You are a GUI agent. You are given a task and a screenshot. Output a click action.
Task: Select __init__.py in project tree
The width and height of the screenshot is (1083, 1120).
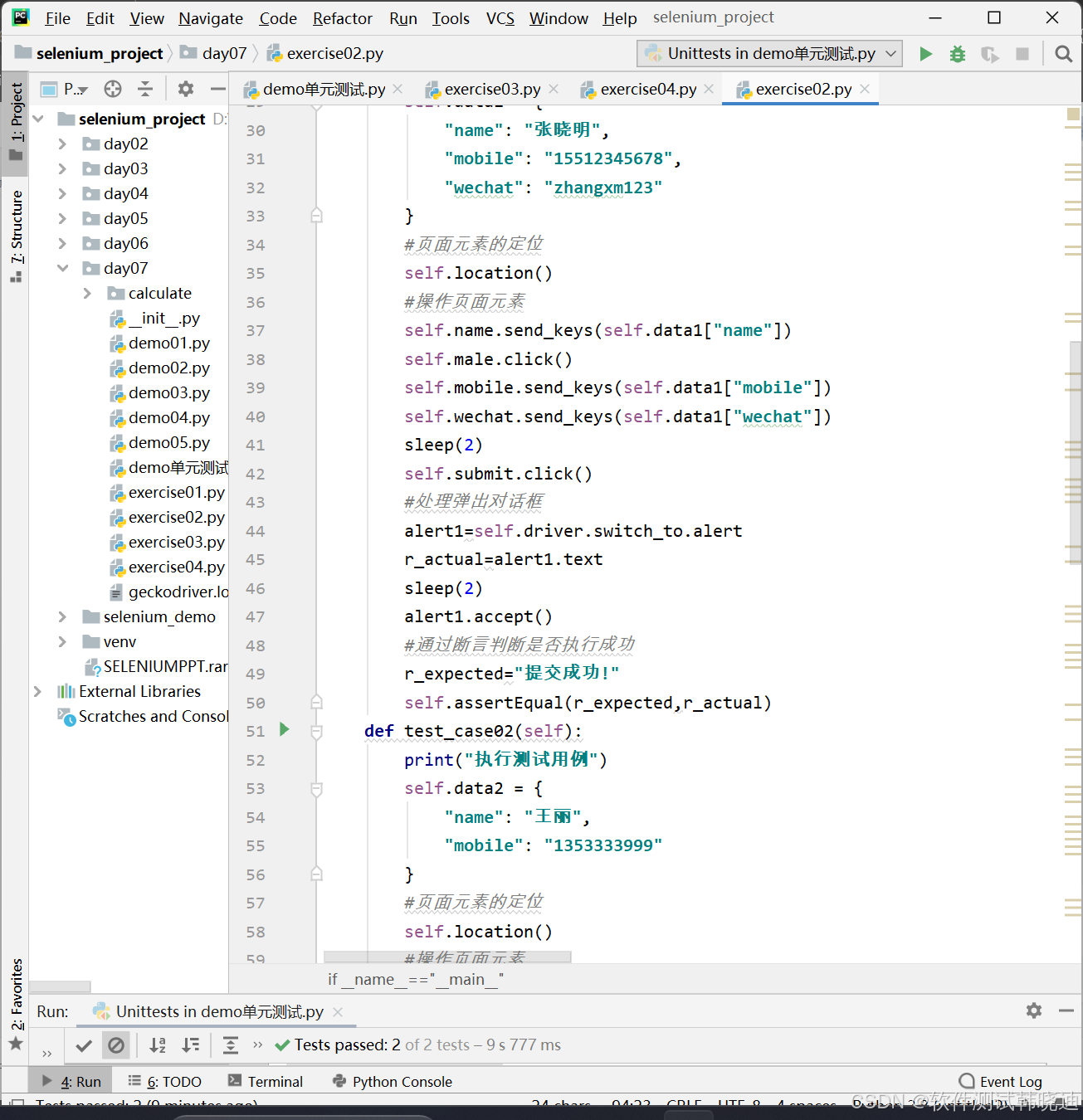tap(155, 318)
